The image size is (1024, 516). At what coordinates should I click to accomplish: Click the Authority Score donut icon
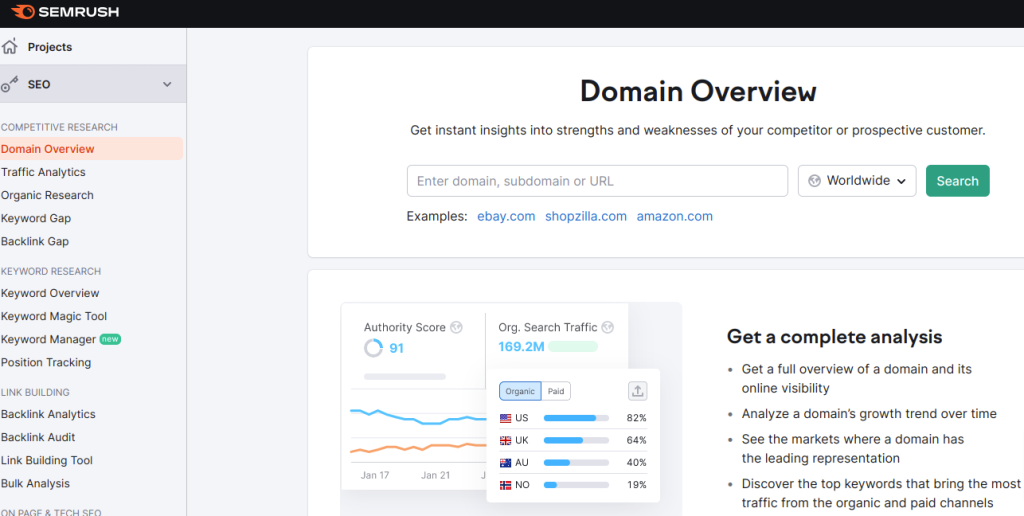pos(374,348)
